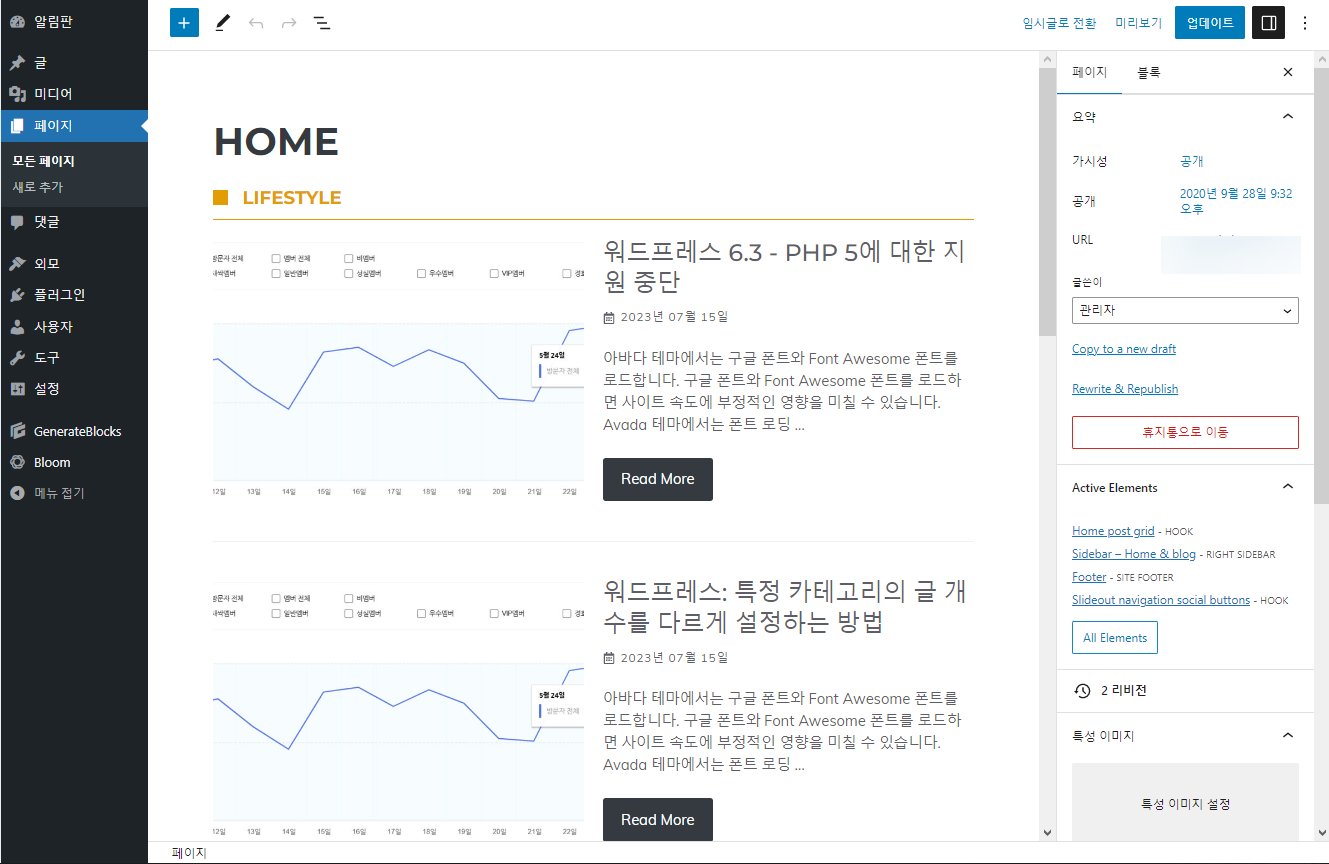Toggle the settings sidebar panel icon
The image size is (1329, 864).
click(x=1268, y=22)
